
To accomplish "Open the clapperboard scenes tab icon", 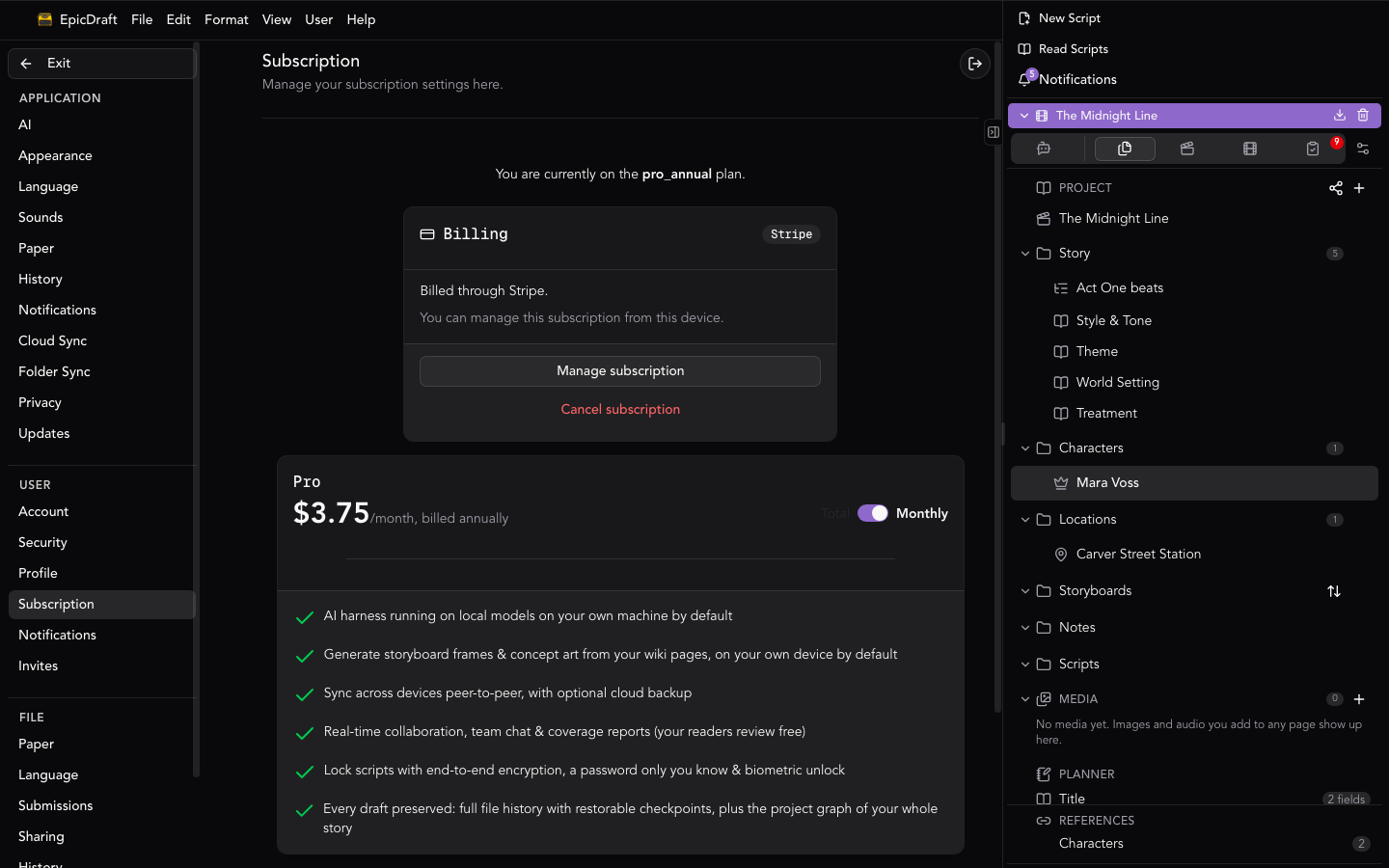I will click(1187, 149).
